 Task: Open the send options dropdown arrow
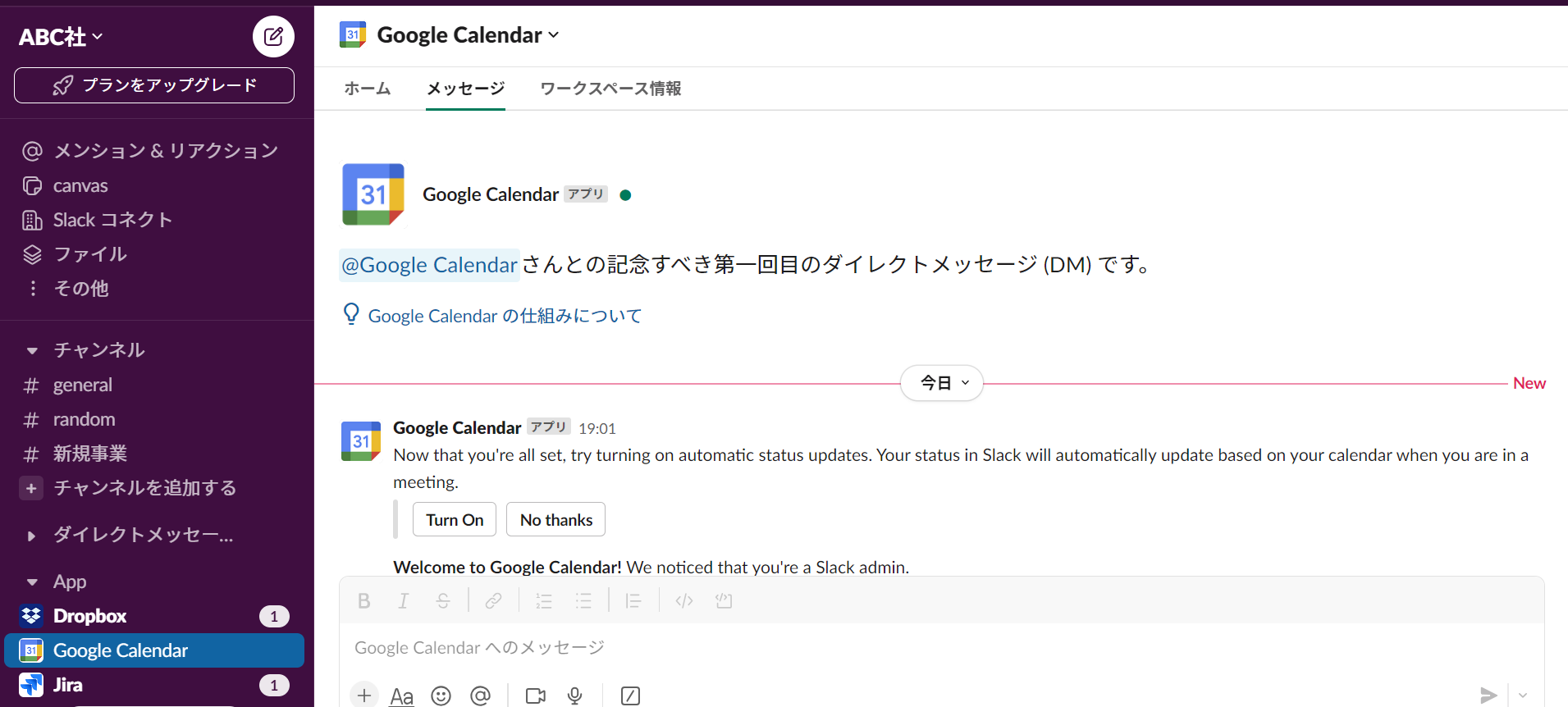pyautogui.click(x=1524, y=696)
